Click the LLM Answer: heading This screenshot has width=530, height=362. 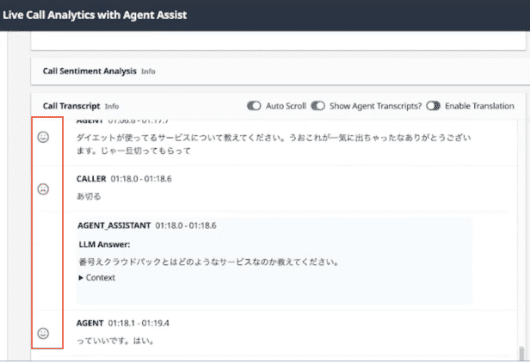tap(104, 244)
